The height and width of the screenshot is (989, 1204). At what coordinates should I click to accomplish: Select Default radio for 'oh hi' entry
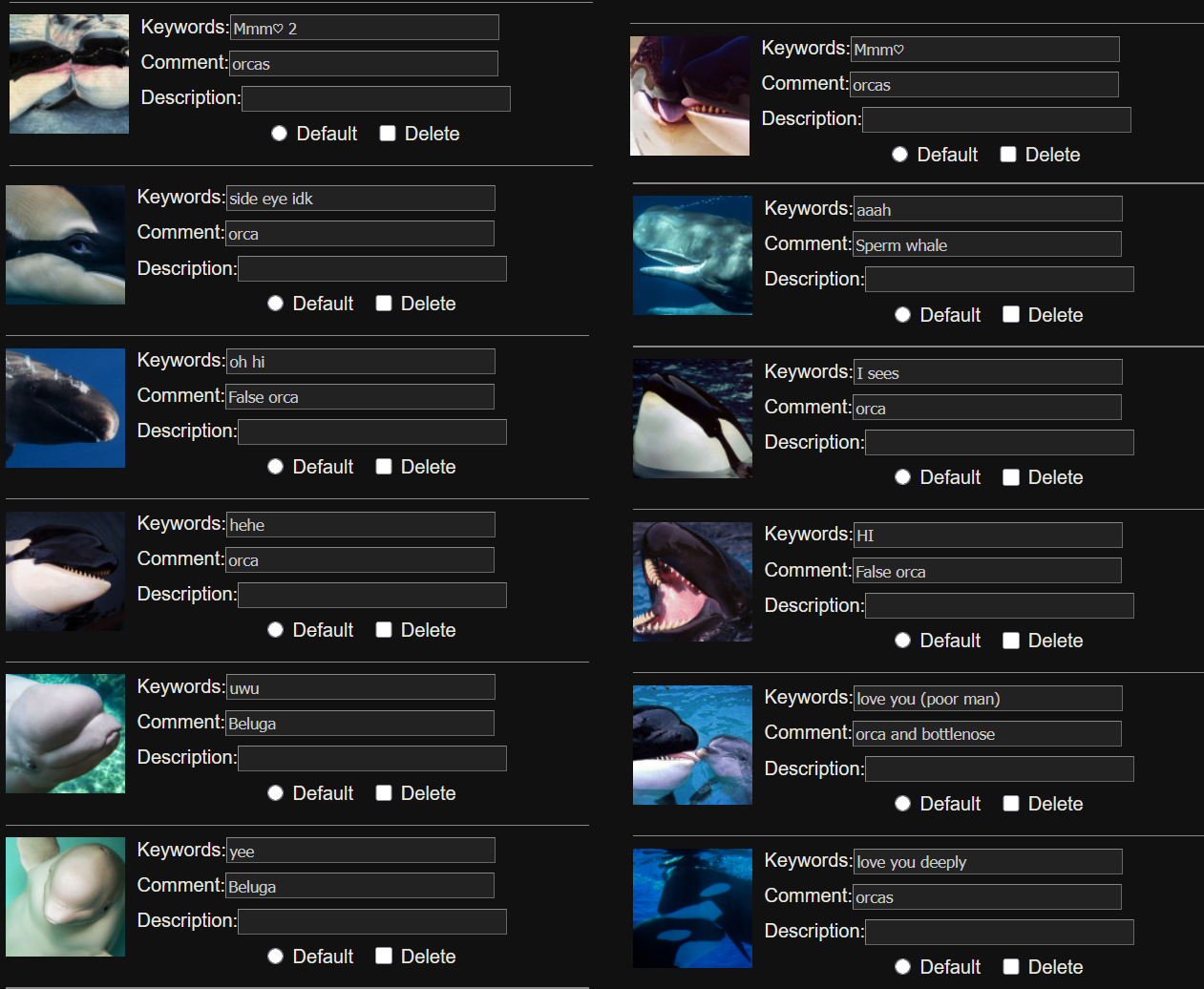(x=275, y=467)
